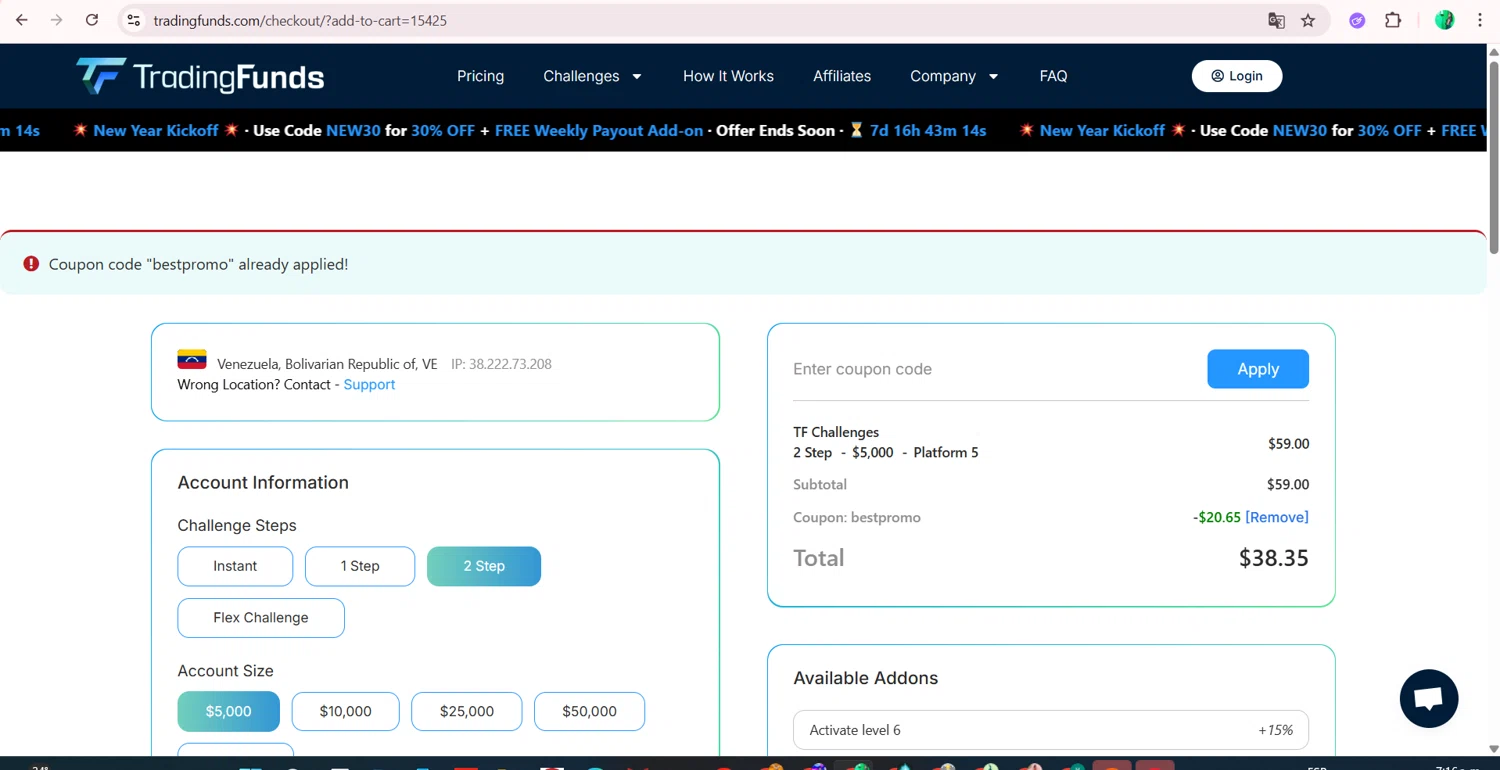Open the Chrome profile avatar
Viewport: 1500px width, 770px height.
click(1444, 20)
